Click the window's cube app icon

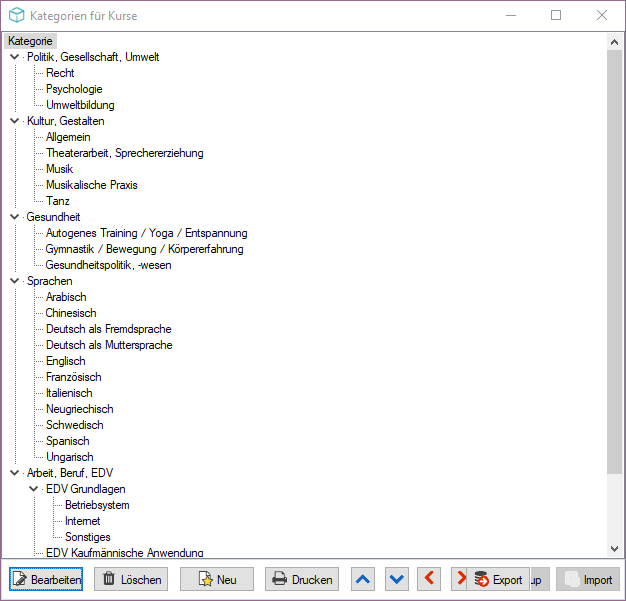pos(16,16)
